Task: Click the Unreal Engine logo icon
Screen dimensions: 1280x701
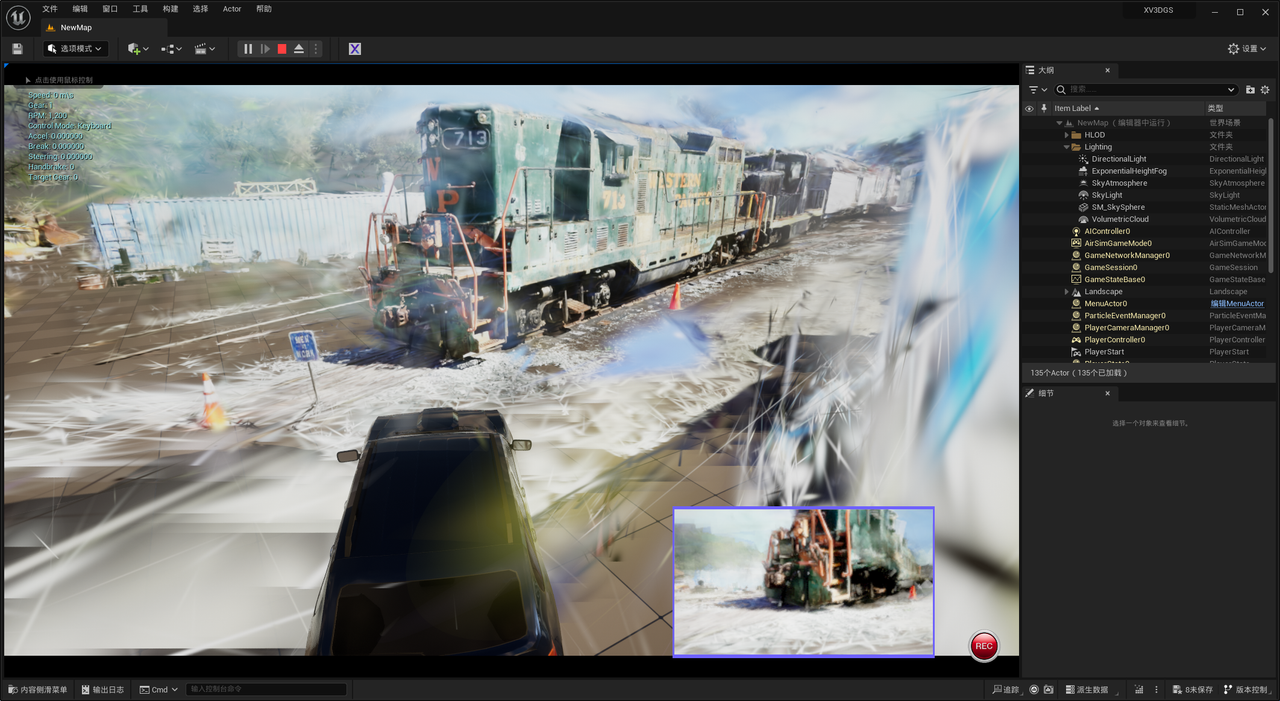Action: click(18, 17)
